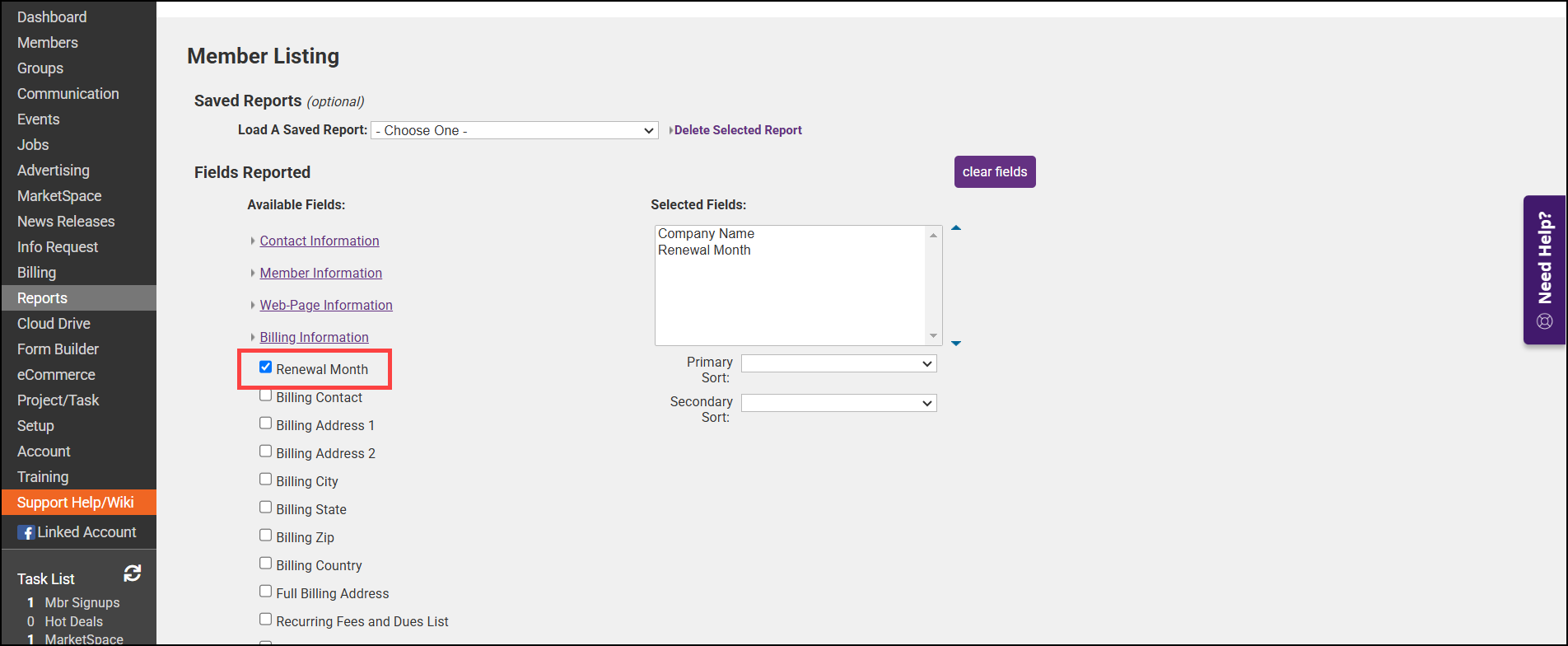Image resolution: width=1568 pixels, height=646 pixels.
Task: Navigate to Billing in the sidebar
Action: pyautogui.click(x=37, y=273)
